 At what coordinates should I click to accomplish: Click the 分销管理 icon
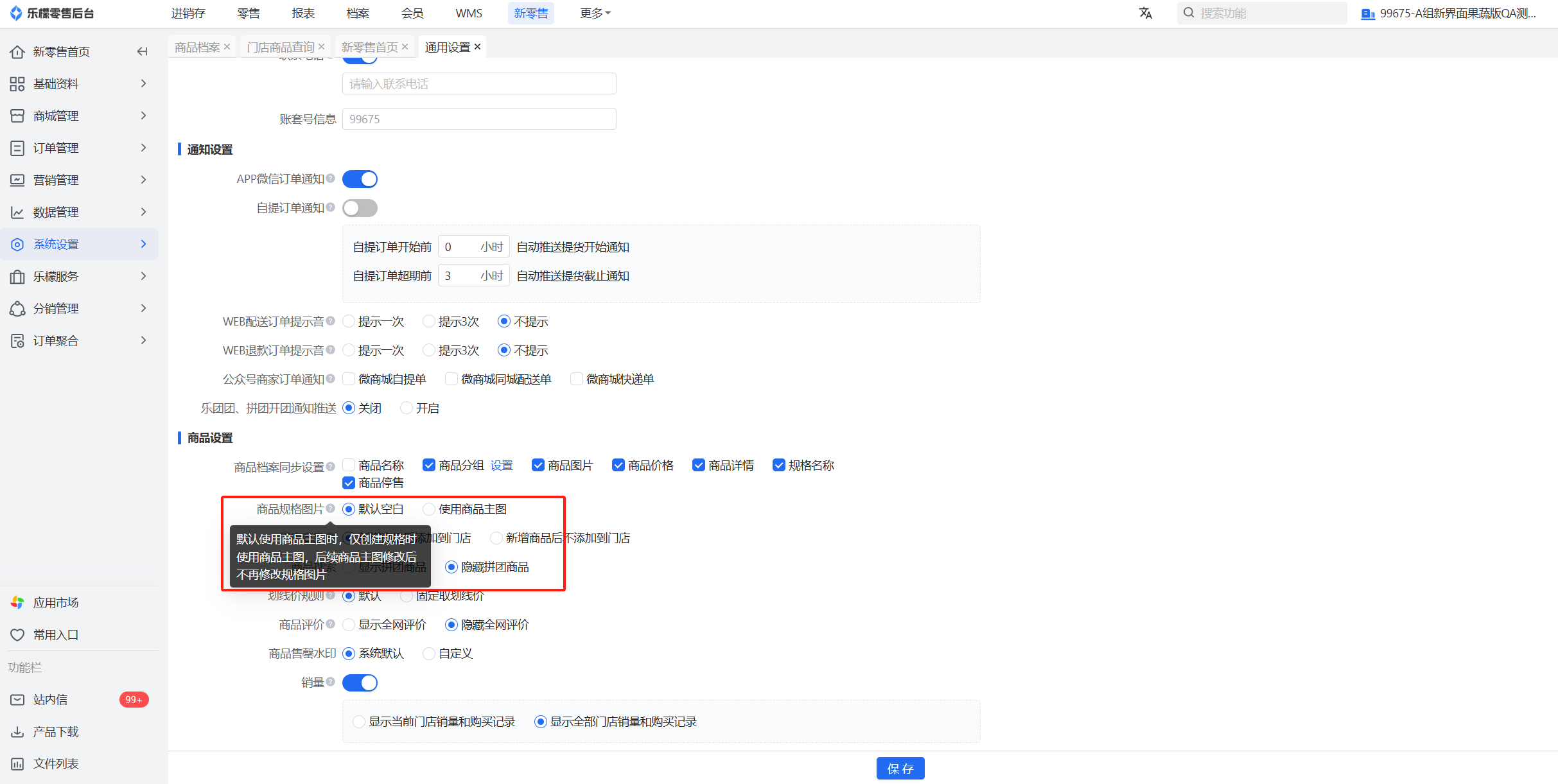(x=17, y=308)
